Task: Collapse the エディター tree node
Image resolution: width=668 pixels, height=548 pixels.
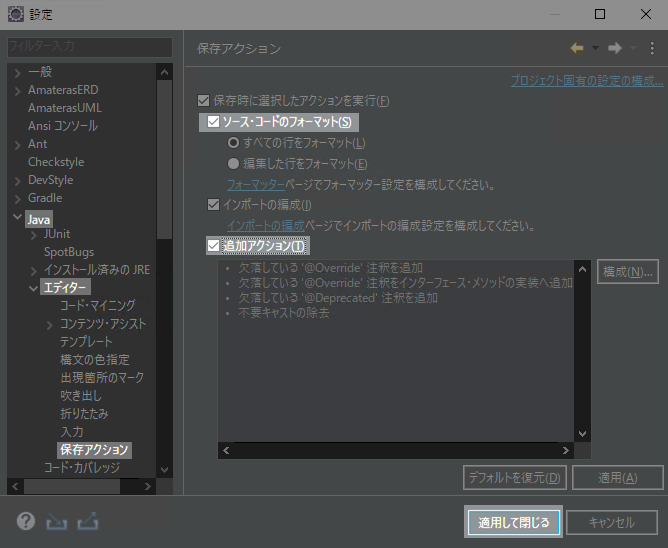Action: pos(34,288)
